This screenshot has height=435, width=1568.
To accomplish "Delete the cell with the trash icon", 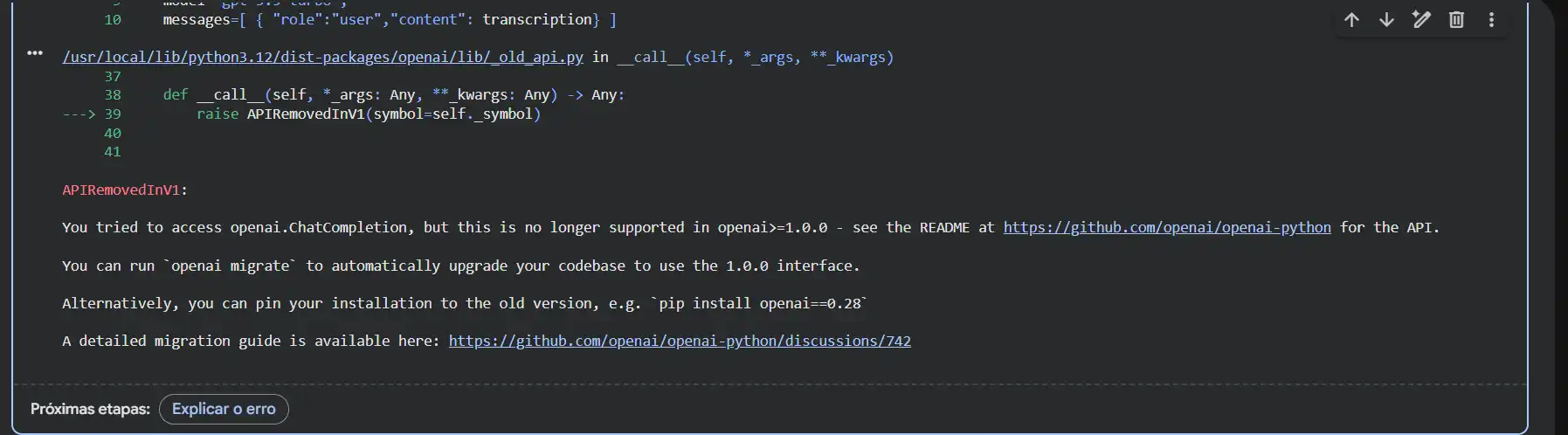I will pyautogui.click(x=1456, y=20).
